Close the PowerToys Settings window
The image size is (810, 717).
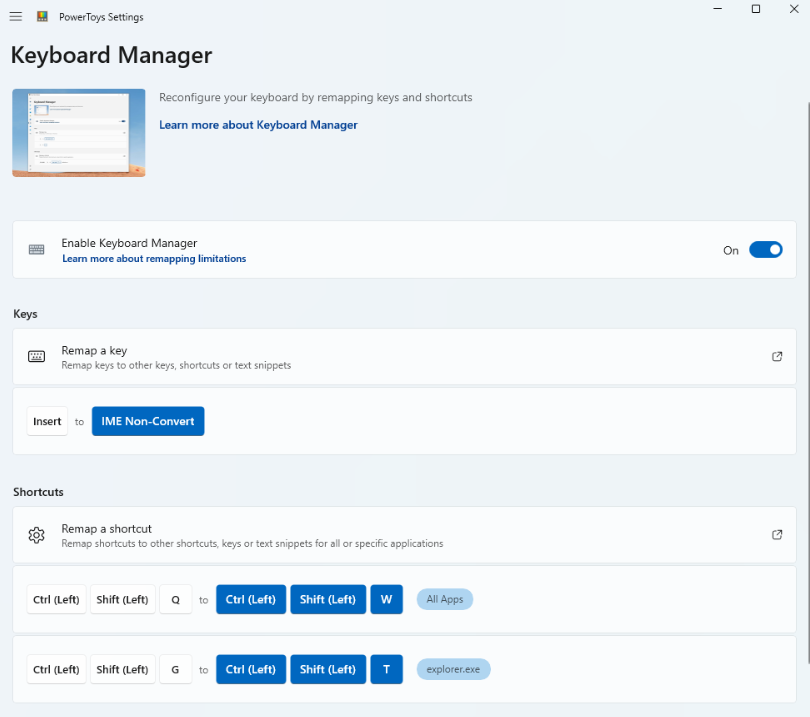pyautogui.click(x=795, y=9)
